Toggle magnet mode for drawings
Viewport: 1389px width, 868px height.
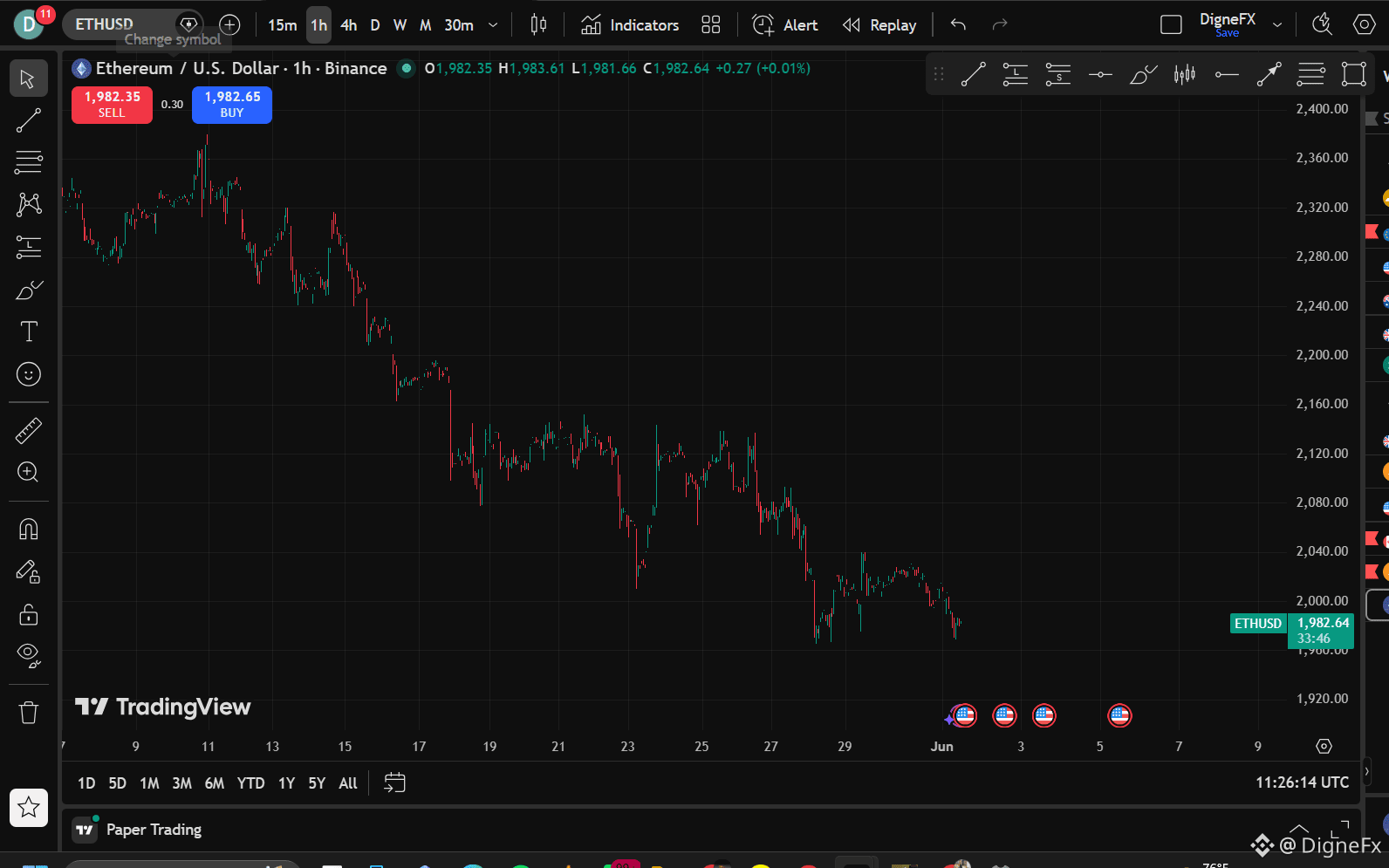coord(28,530)
